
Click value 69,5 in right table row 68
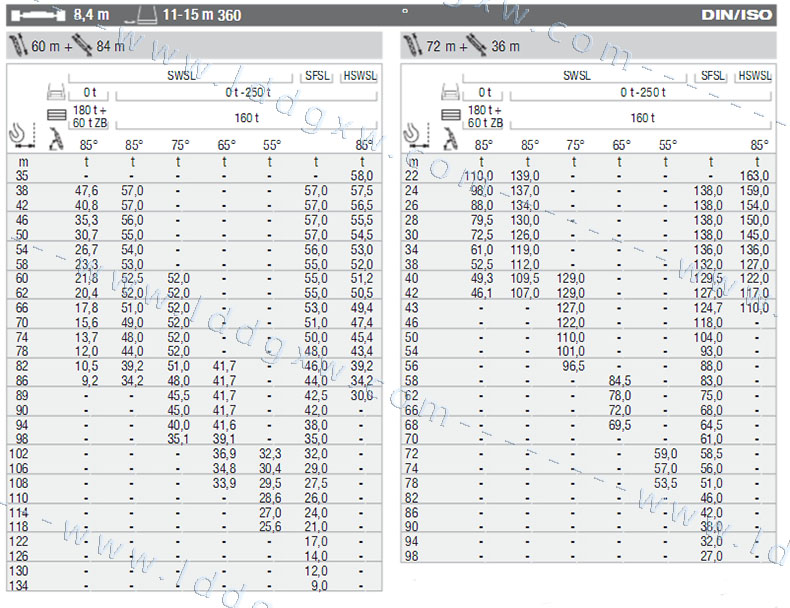pyautogui.click(x=620, y=425)
